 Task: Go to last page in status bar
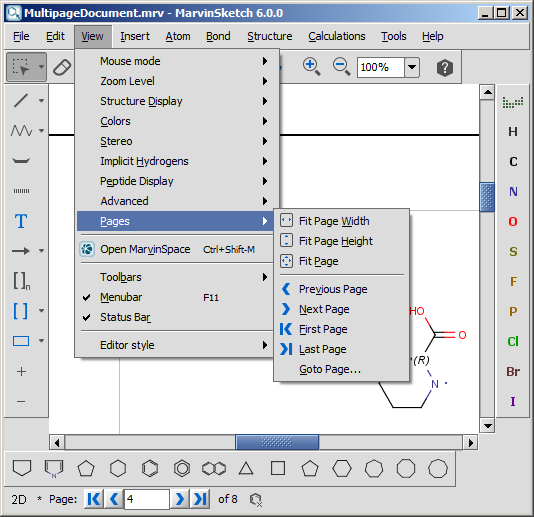pyautogui.click(x=200, y=499)
